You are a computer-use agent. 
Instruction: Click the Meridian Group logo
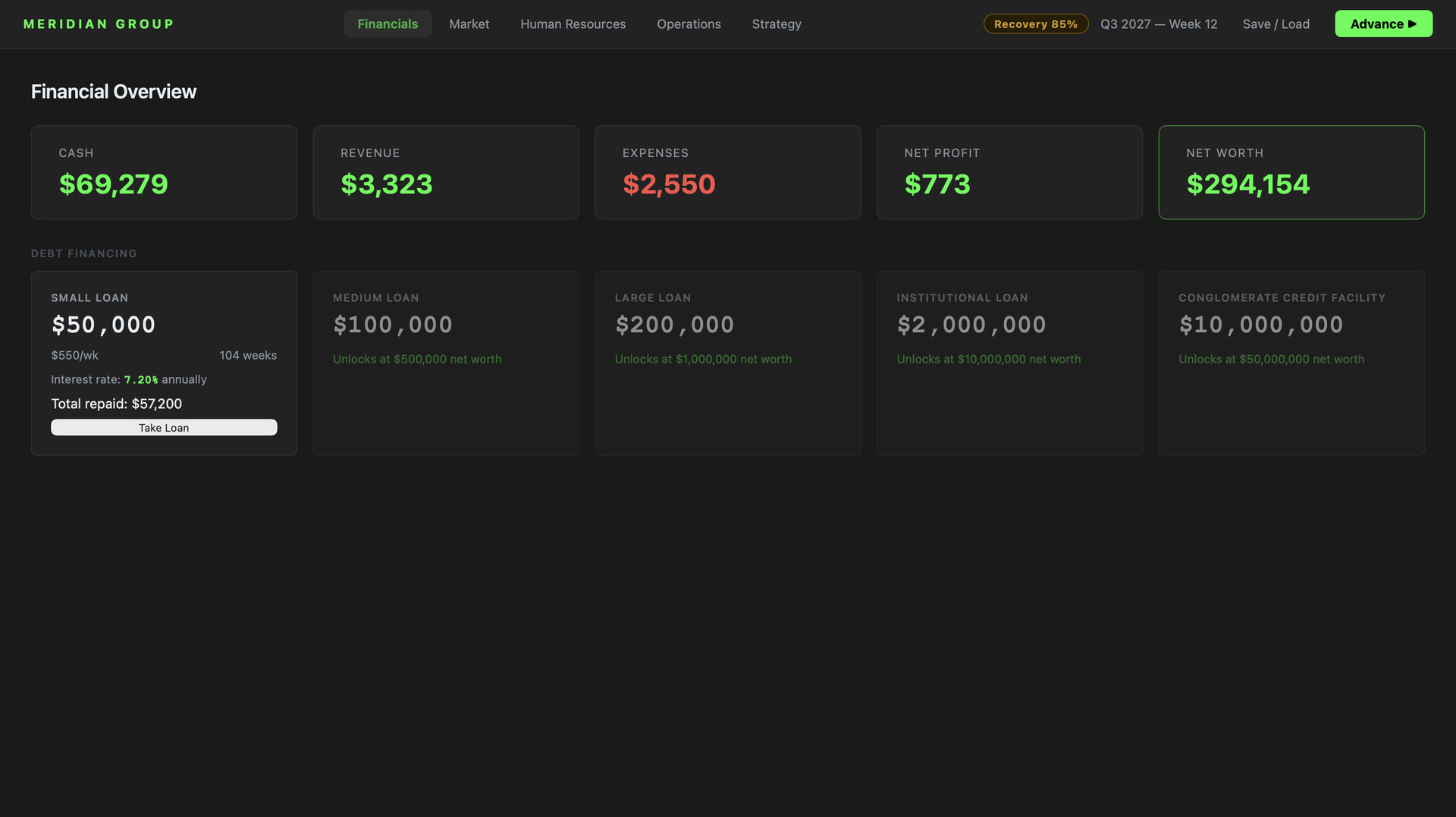pos(99,24)
